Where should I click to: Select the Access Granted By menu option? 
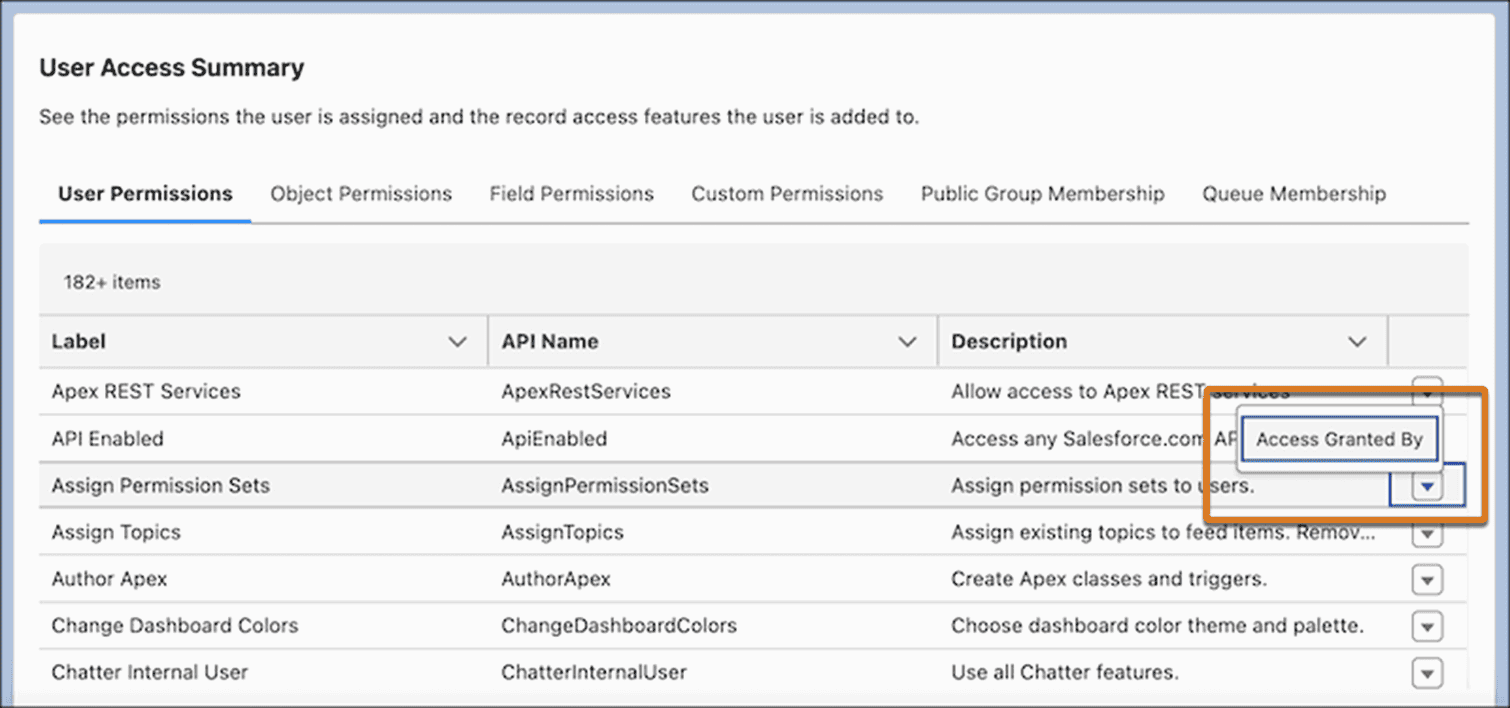[x=1339, y=439]
